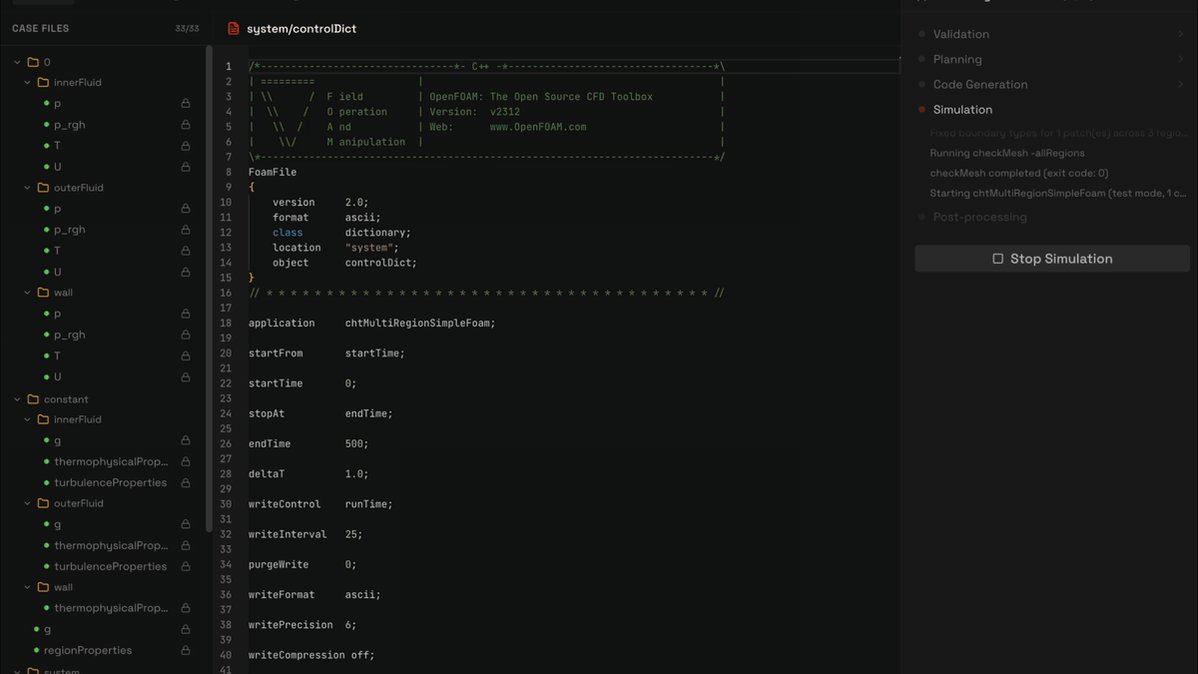Click the system/controlDict tab title
1198x674 pixels.
coord(301,28)
